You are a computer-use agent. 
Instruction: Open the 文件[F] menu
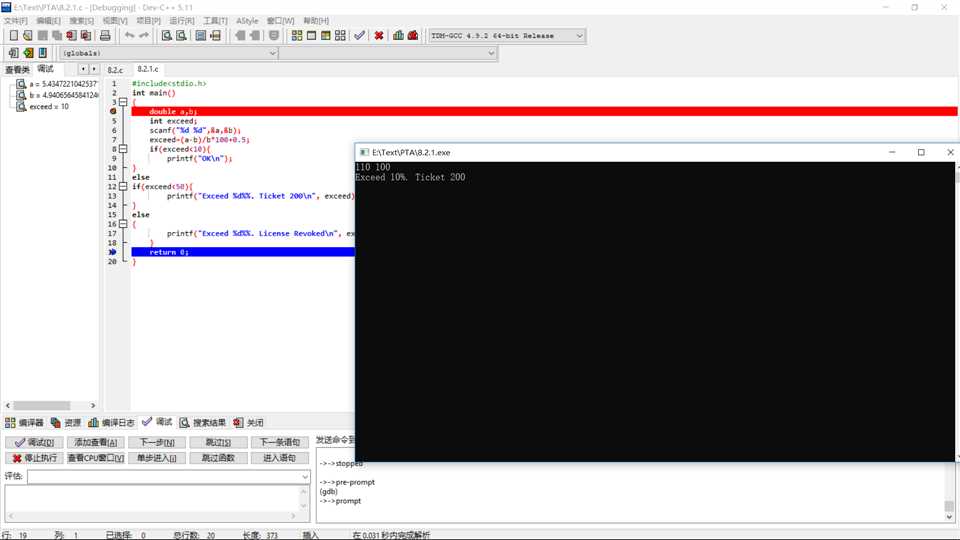click(15, 21)
